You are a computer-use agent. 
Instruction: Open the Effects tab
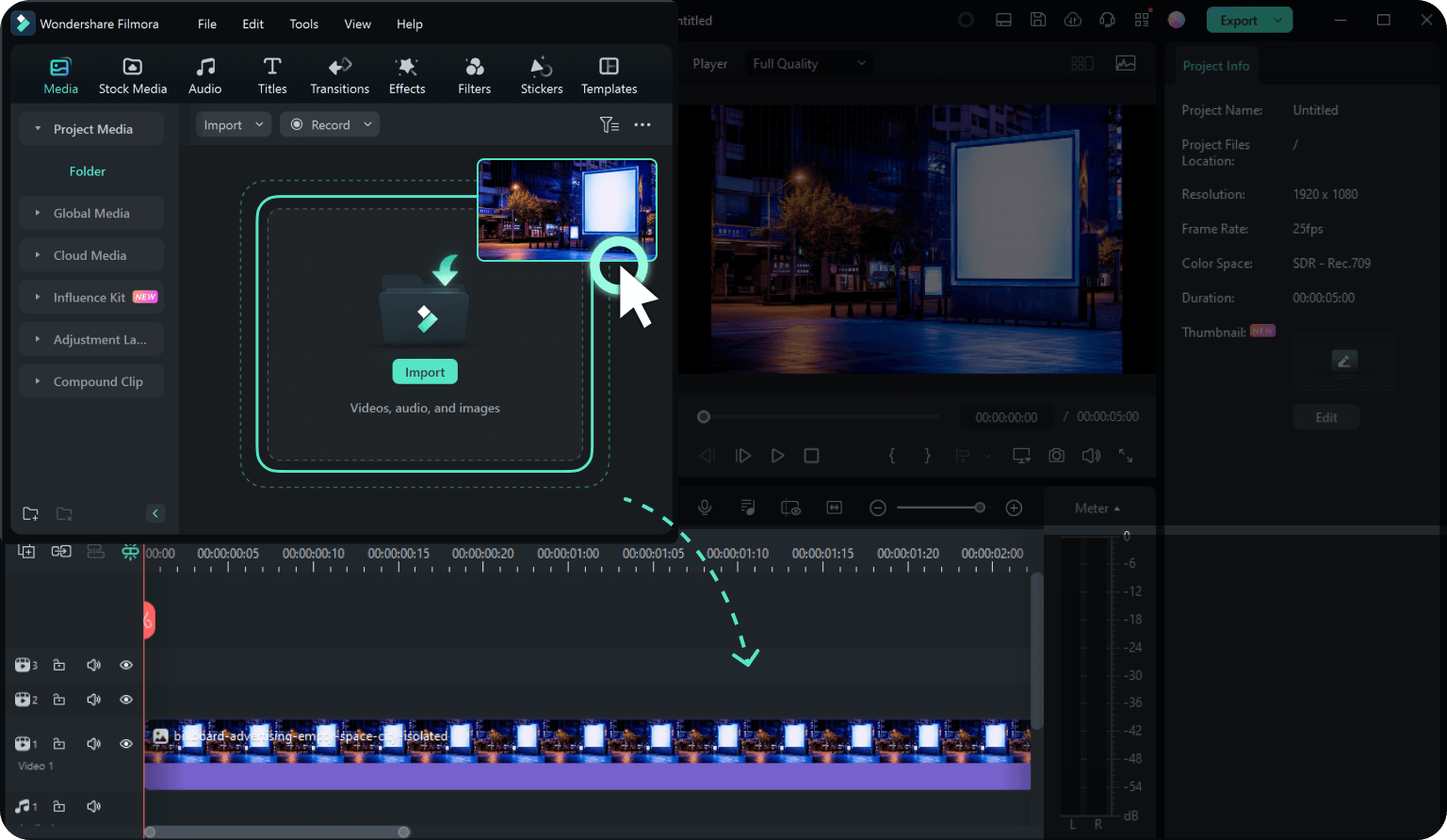407,76
